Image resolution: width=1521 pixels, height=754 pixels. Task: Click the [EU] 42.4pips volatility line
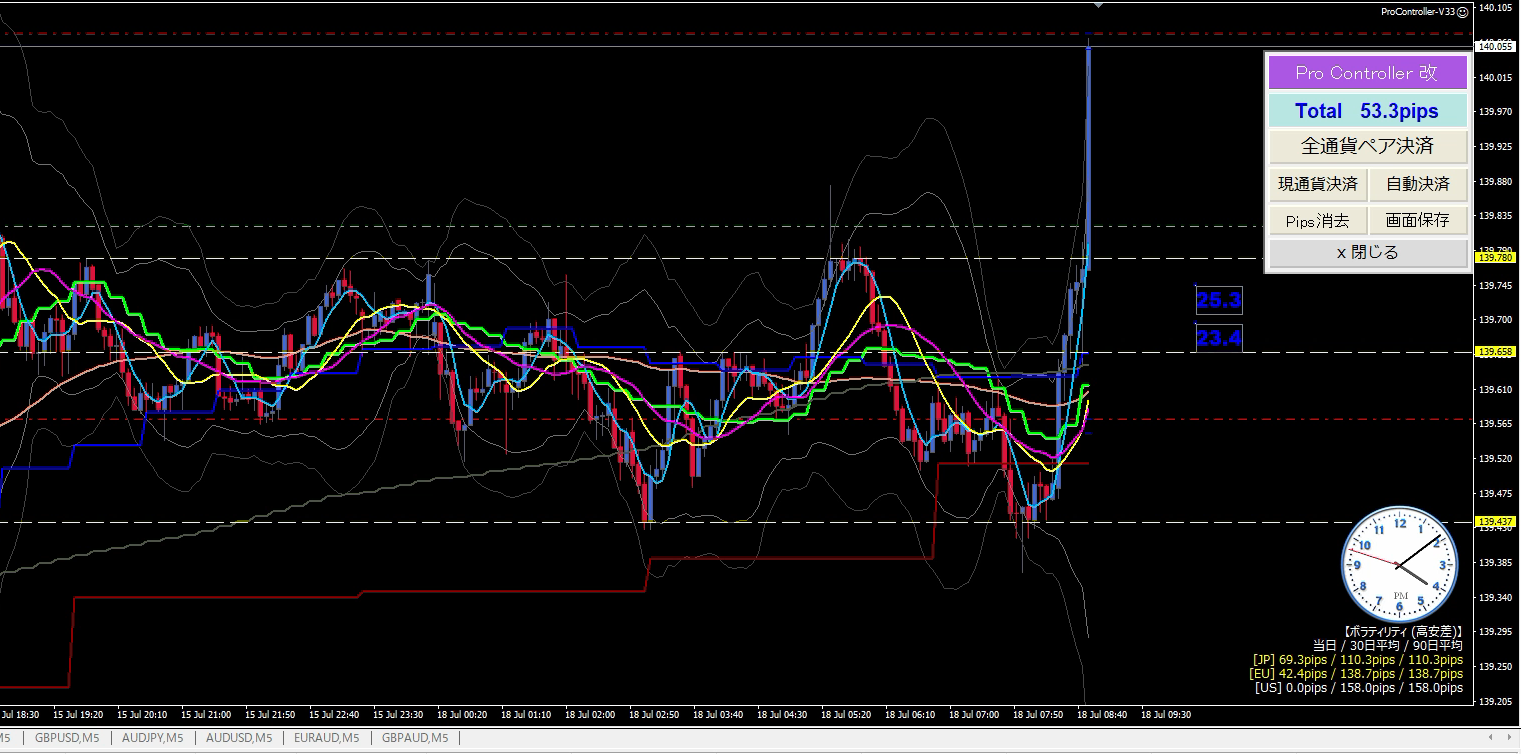pyautogui.click(x=1357, y=674)
